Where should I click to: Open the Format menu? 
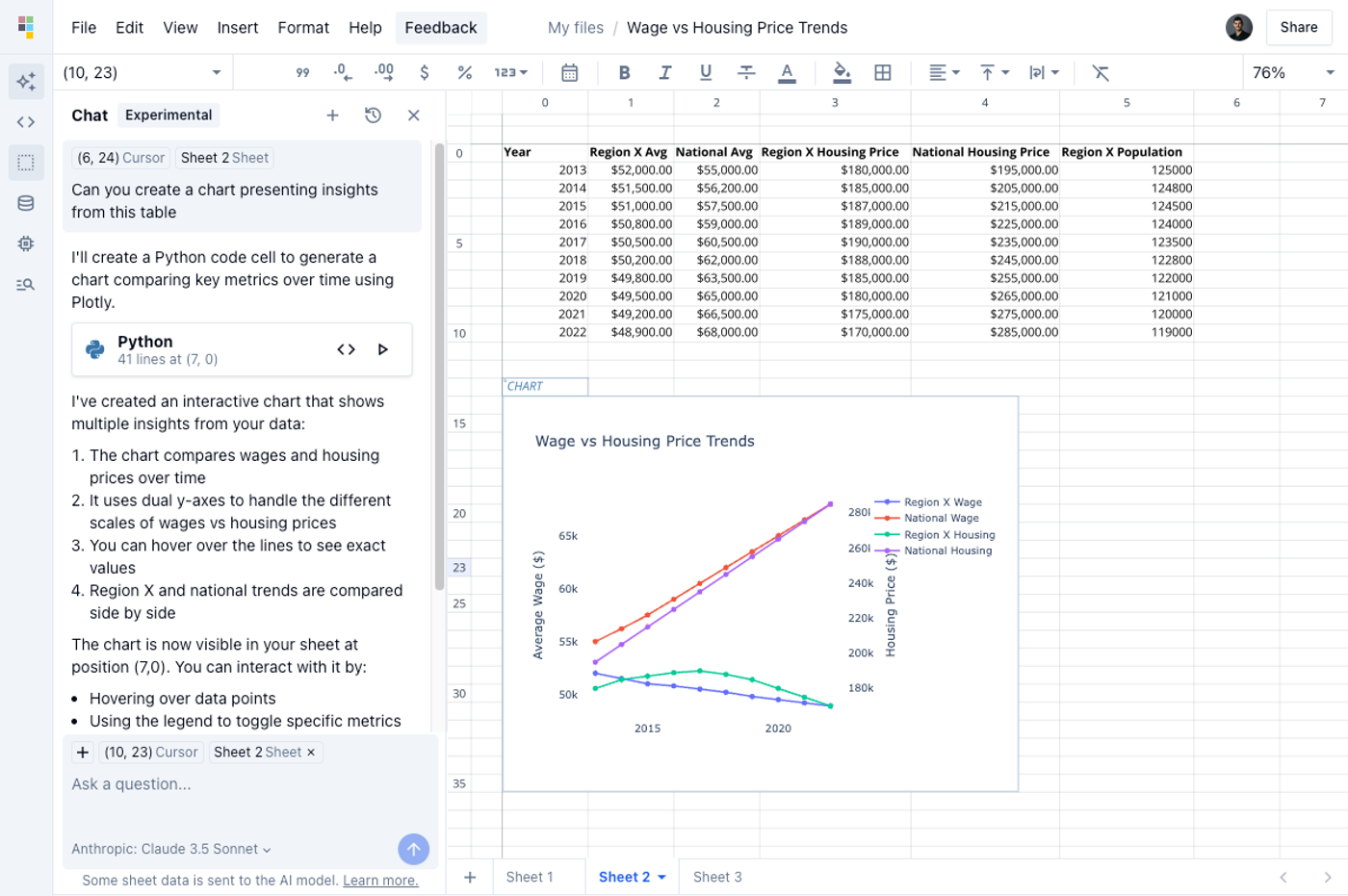tap(303, 28)
